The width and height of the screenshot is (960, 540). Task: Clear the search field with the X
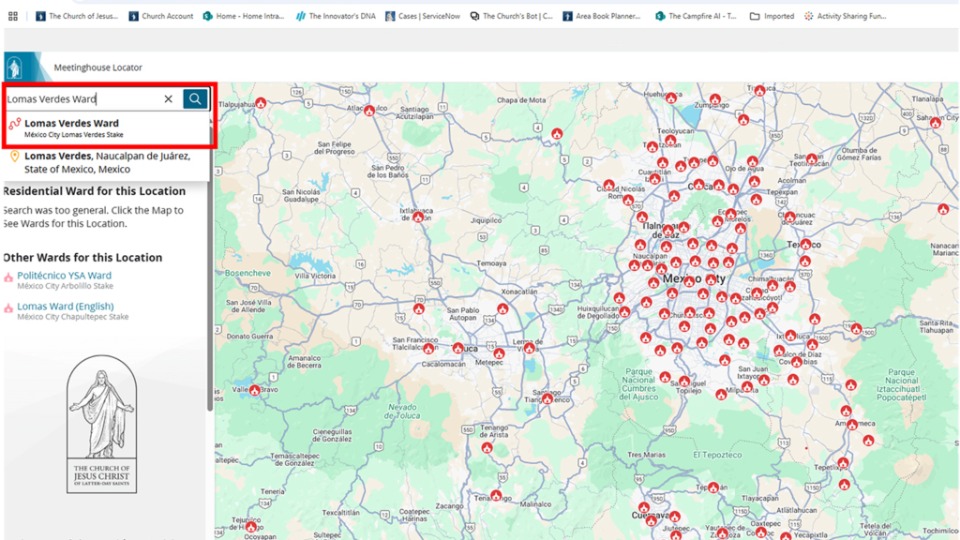point(168,99)
